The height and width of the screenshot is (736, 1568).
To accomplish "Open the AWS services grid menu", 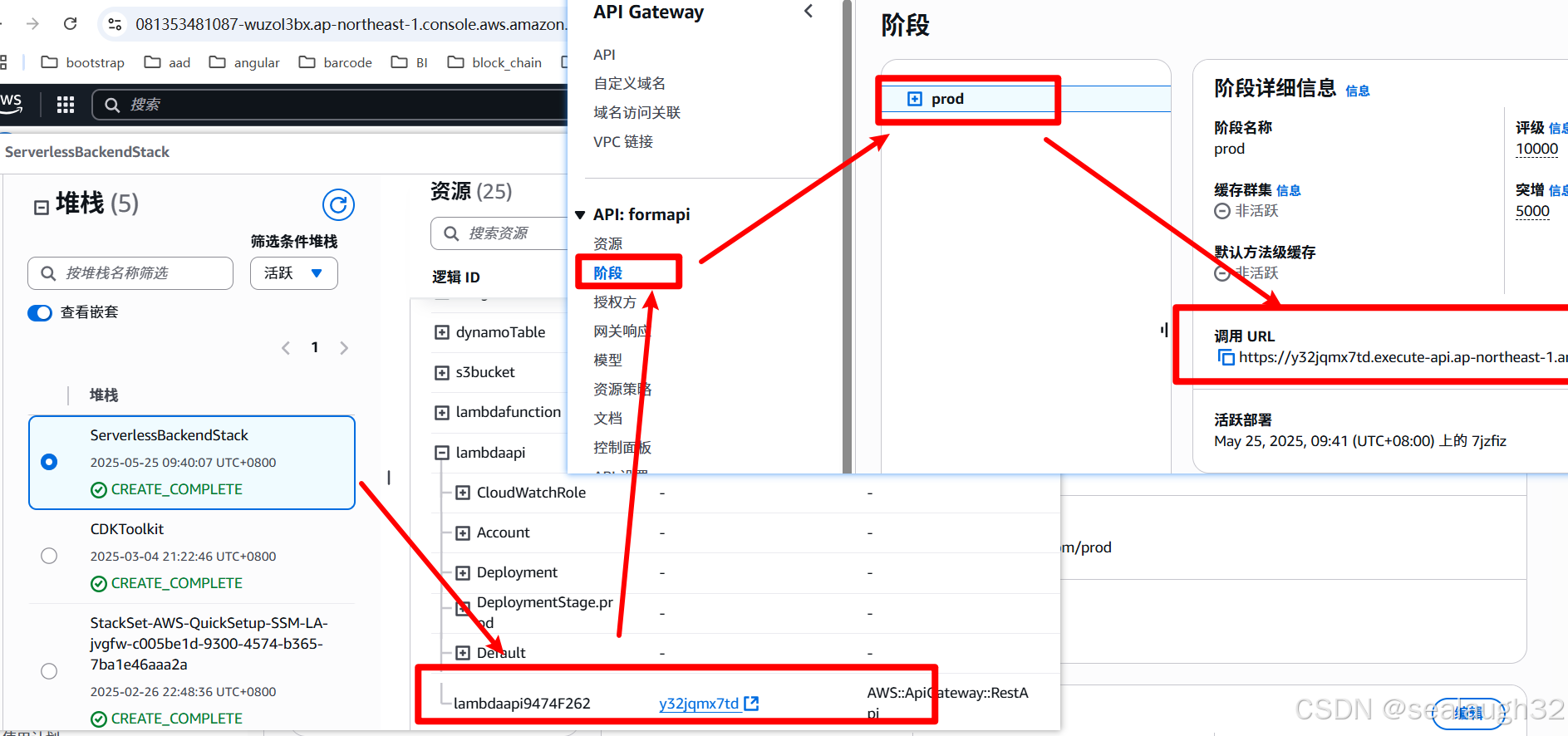I will tap(66, 105).
